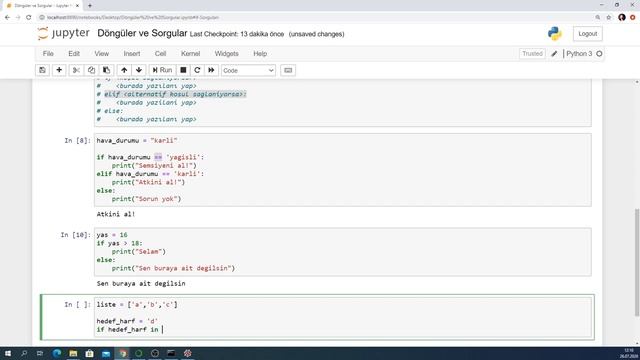Click the commented markdown cell at top

point(342,102)
